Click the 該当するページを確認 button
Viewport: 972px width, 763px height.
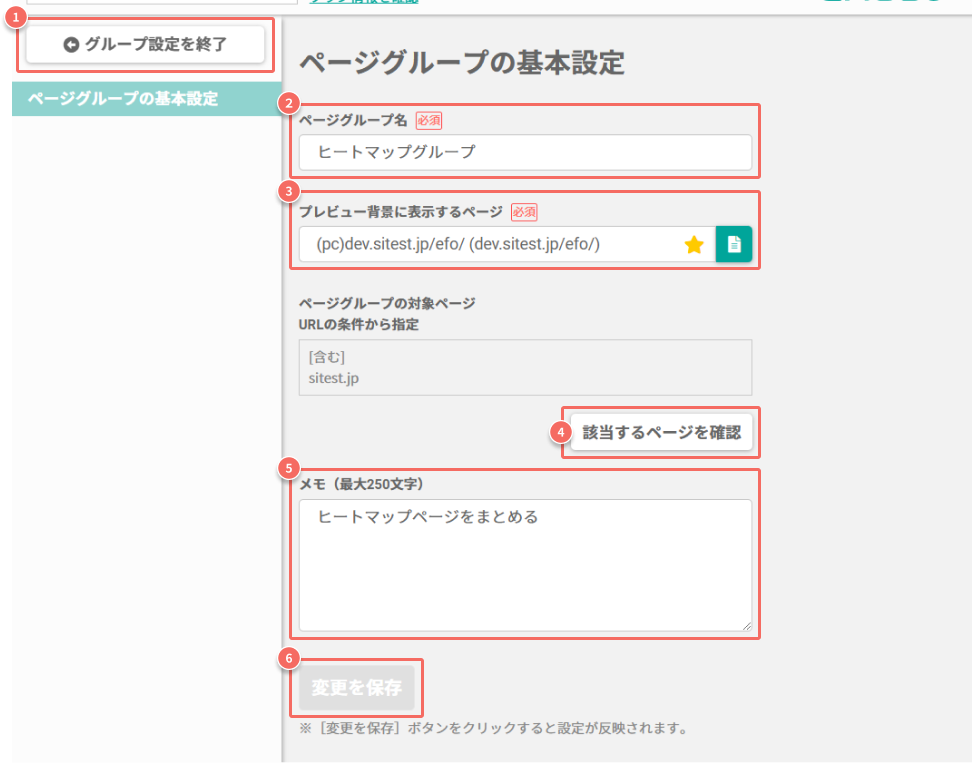click(661, 432)
